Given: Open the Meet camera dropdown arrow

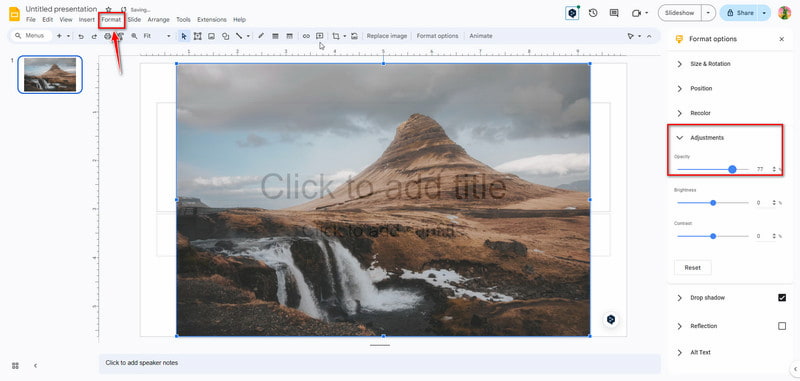Looking at the screenshot, I should click(647, 13).
